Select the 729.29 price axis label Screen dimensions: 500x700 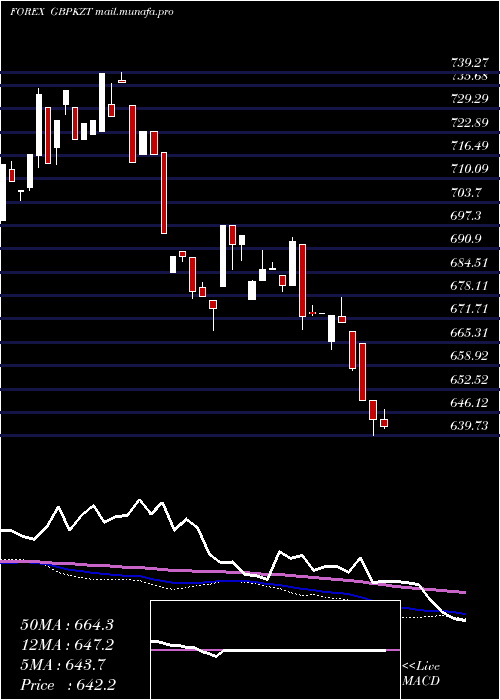point(469,99)
